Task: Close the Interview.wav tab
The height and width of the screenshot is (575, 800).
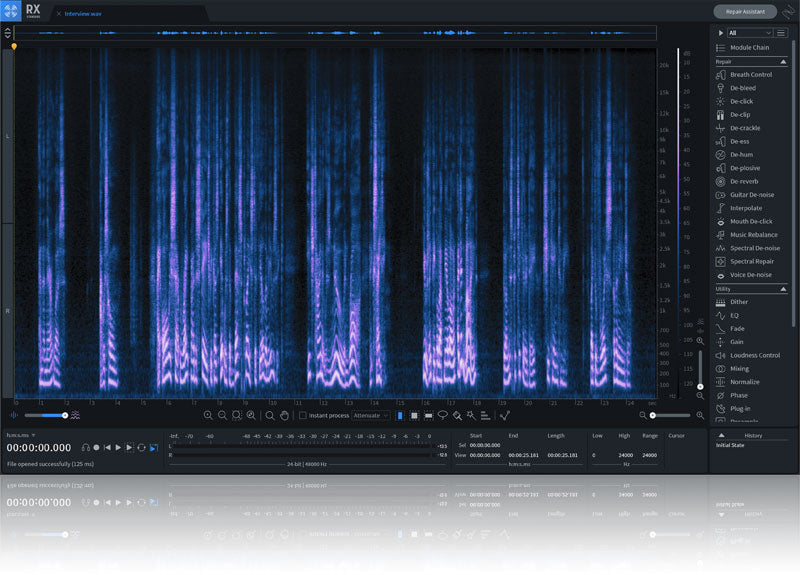Action: click(x=59, y=14)
